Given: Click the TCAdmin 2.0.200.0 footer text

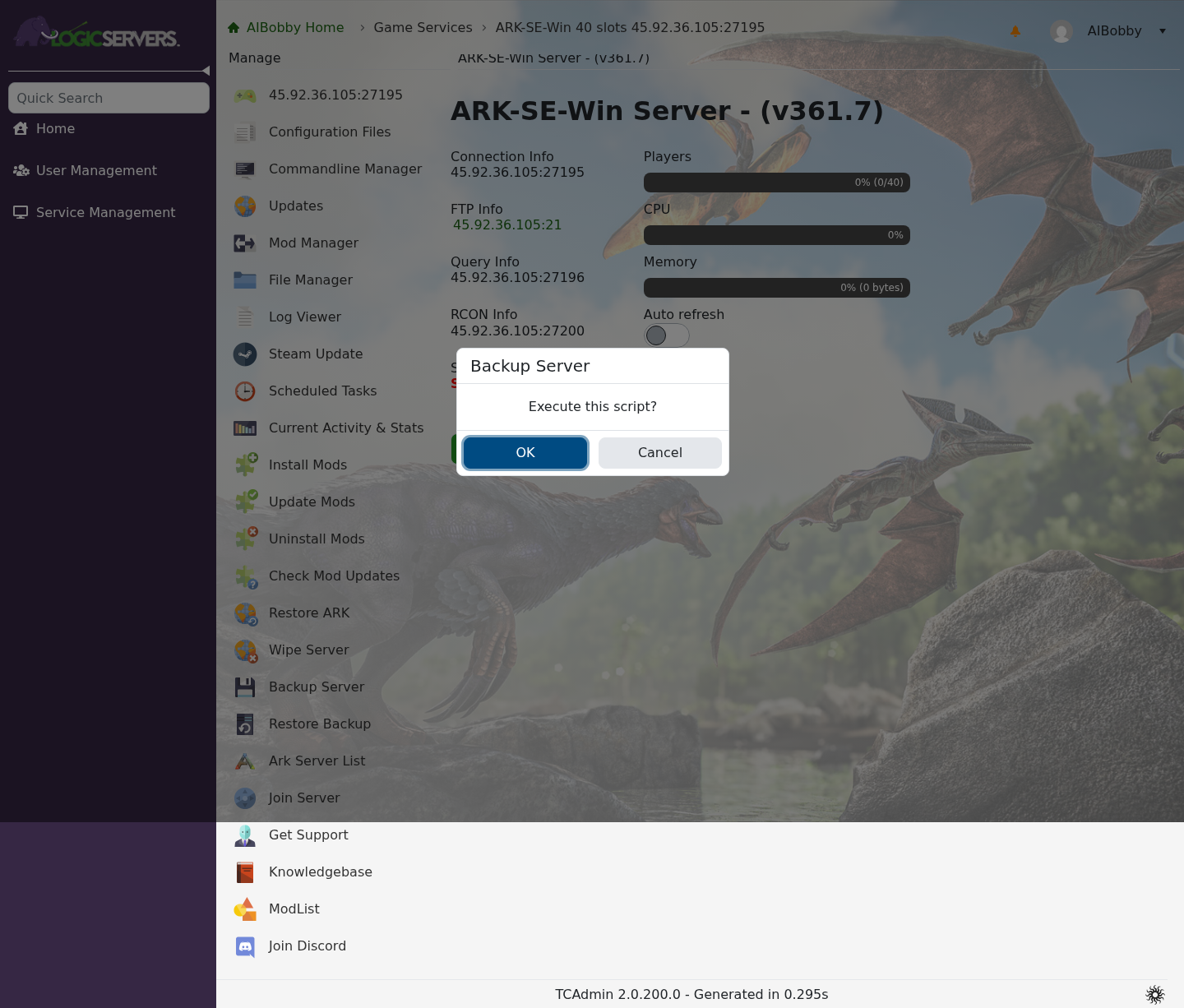Looking at the screenshot, I should 691,995.
